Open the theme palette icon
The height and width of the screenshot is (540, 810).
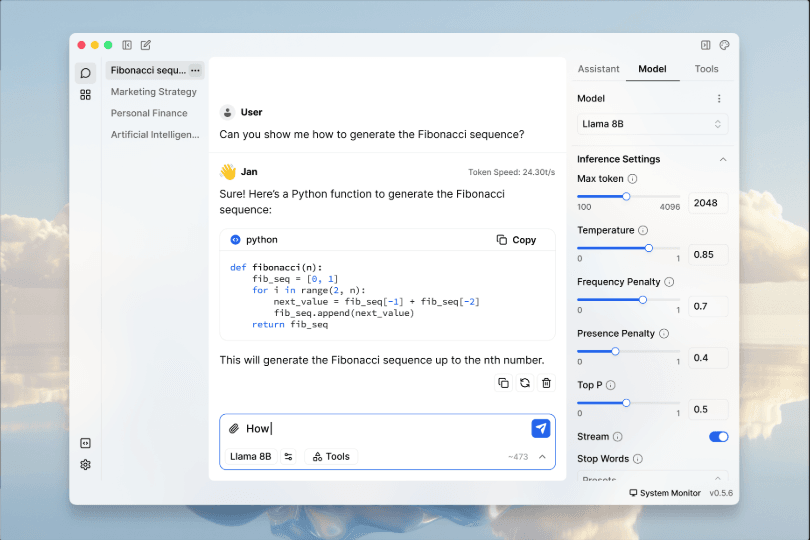(x=725, y=45)
